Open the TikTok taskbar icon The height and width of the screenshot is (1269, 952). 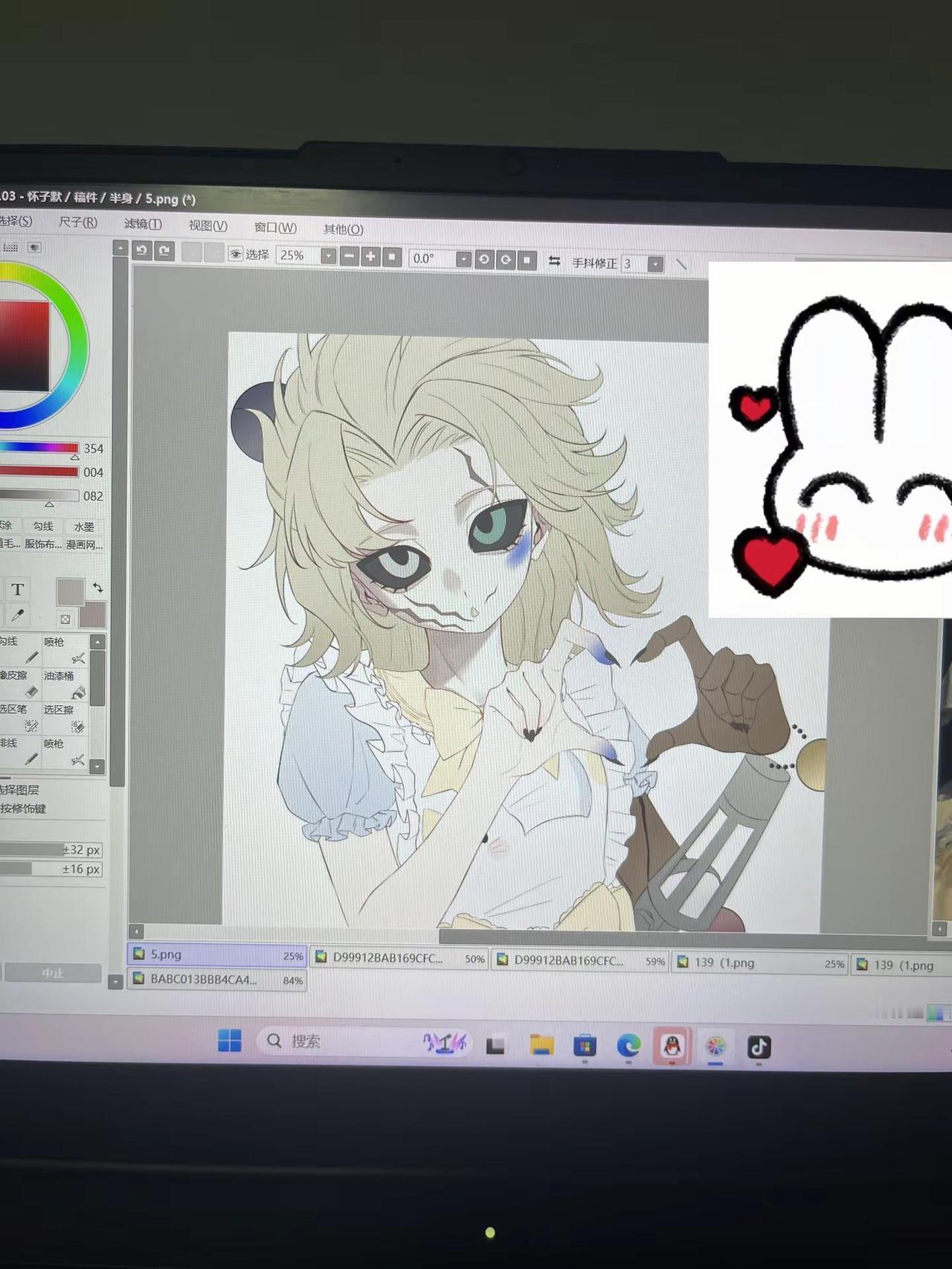coord(758,1047)
